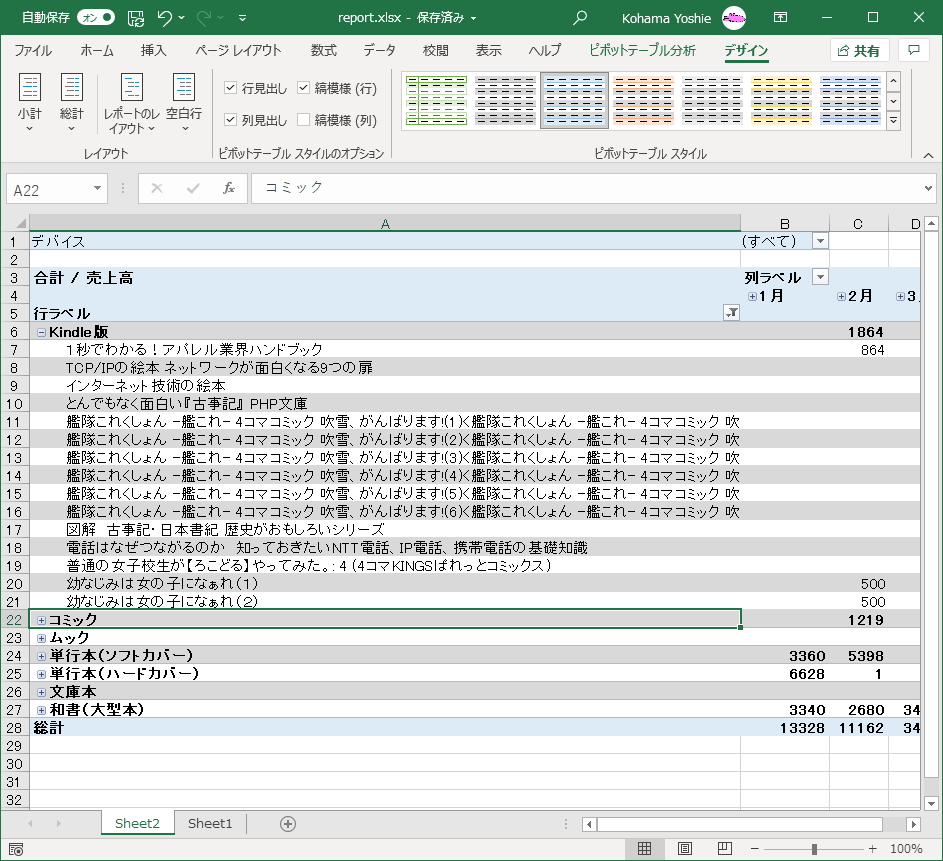This screenshot has height=861, width=943.
Task: Expand the ムック group
Action: (41, 638)
